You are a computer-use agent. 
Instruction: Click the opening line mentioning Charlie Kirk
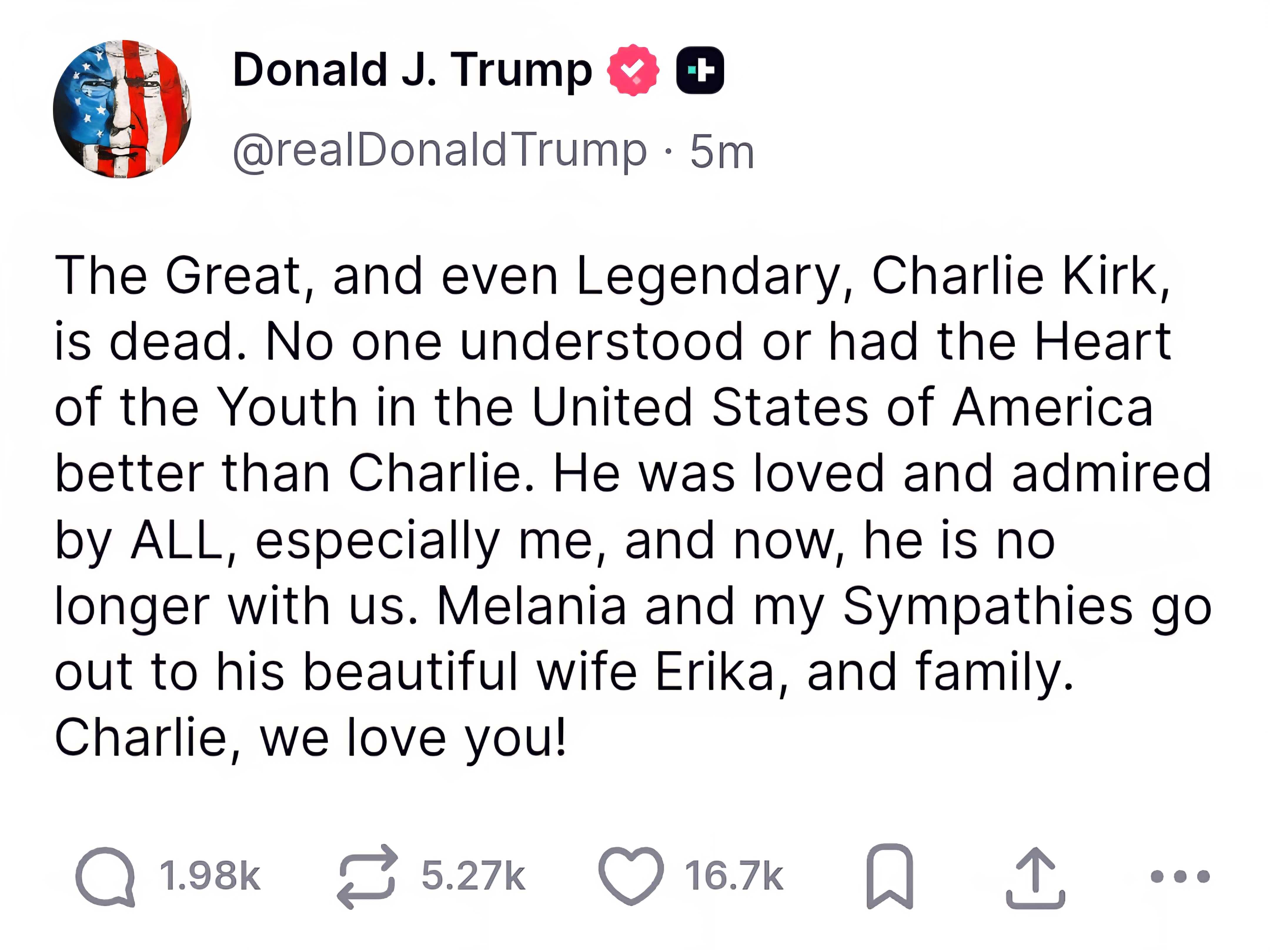coord(612,276)
